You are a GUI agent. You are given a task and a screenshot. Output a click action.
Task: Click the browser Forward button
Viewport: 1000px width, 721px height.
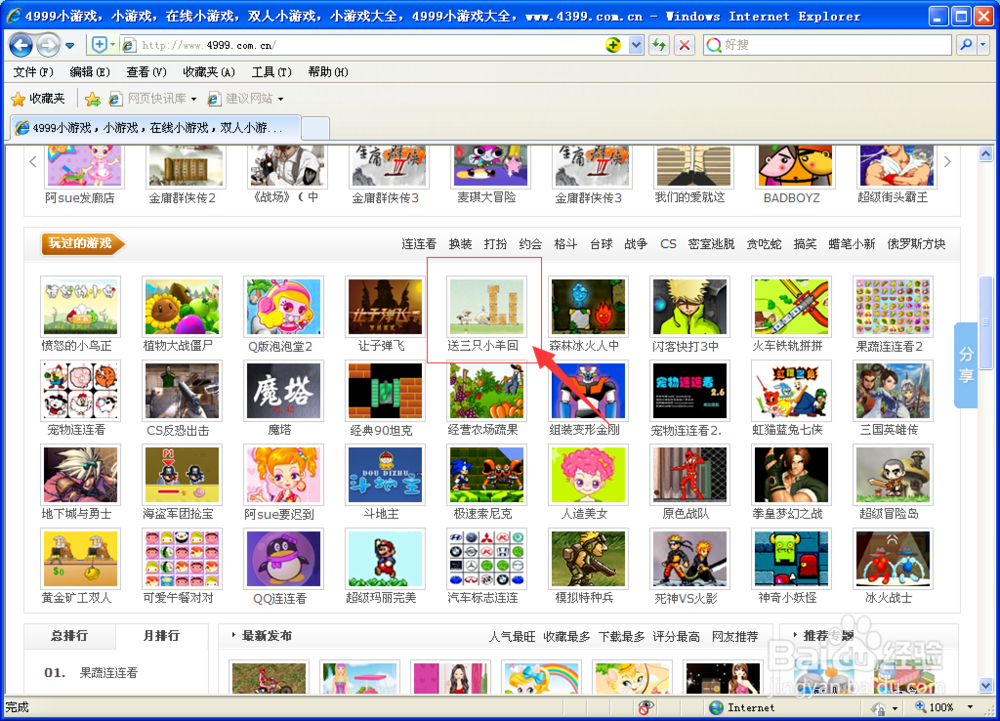[x=47, y=45]
